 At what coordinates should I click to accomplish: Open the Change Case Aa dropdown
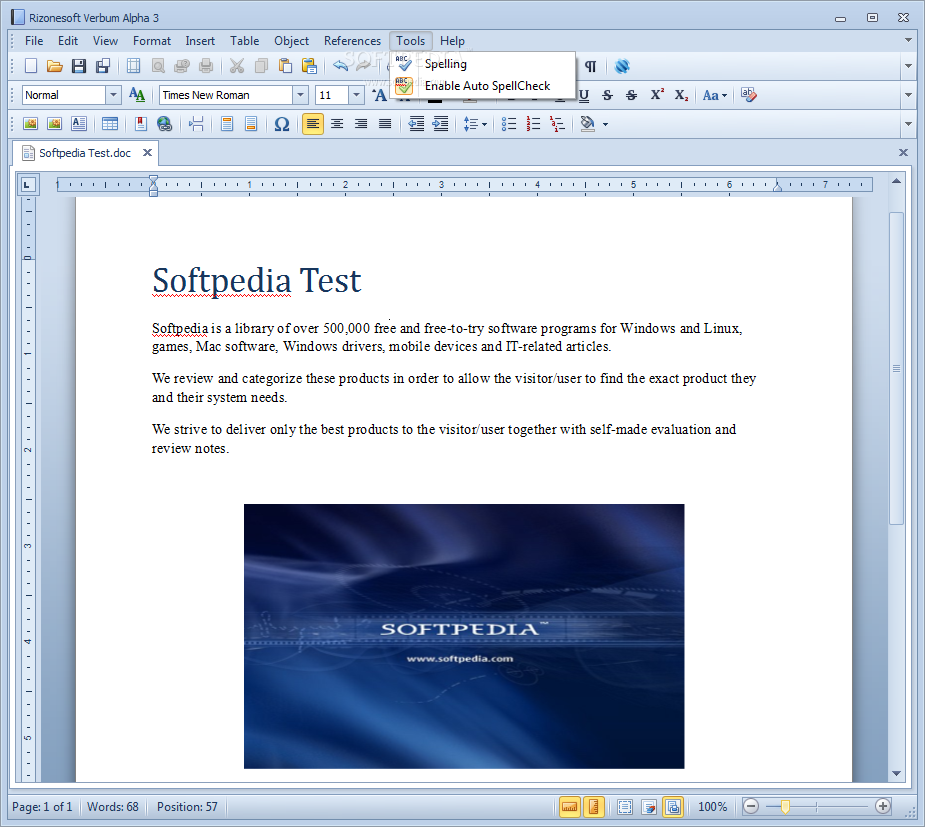tap(714, 95)
